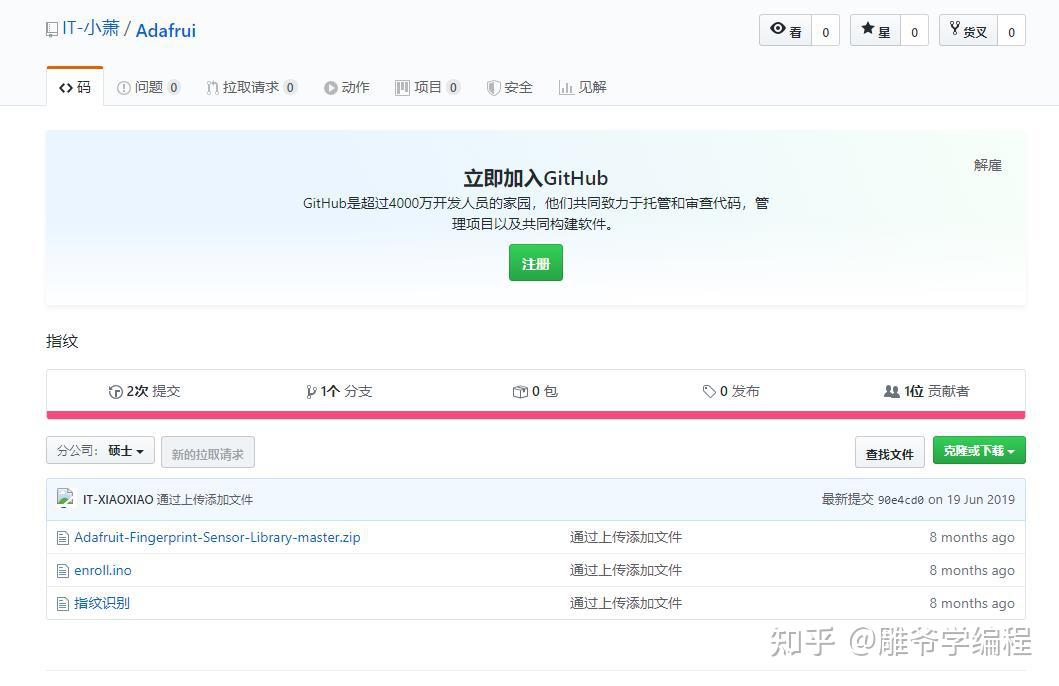Open the 见解 tab
The image size is (1059, 686).
point(582,87)
